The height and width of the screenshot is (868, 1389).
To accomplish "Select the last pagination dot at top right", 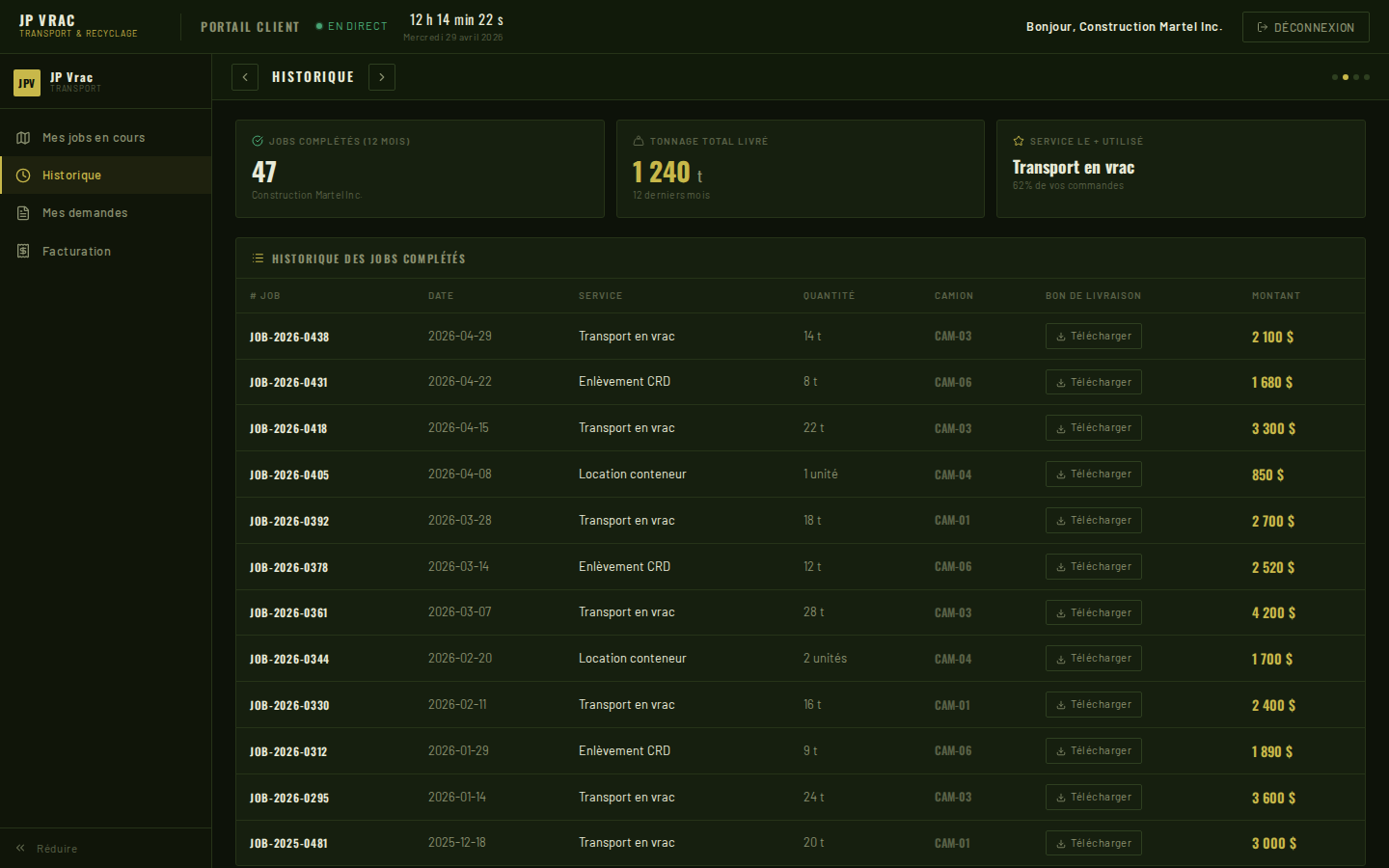I will [x=1367, y=77].
